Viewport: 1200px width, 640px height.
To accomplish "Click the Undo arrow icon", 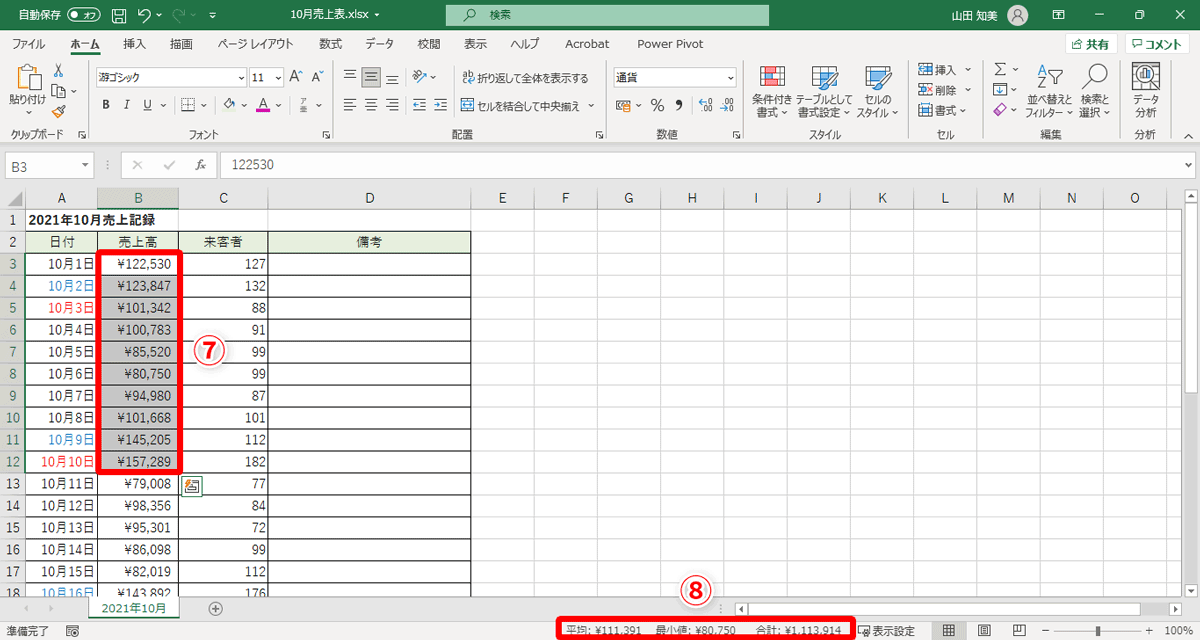I will [x=145, y=15].
